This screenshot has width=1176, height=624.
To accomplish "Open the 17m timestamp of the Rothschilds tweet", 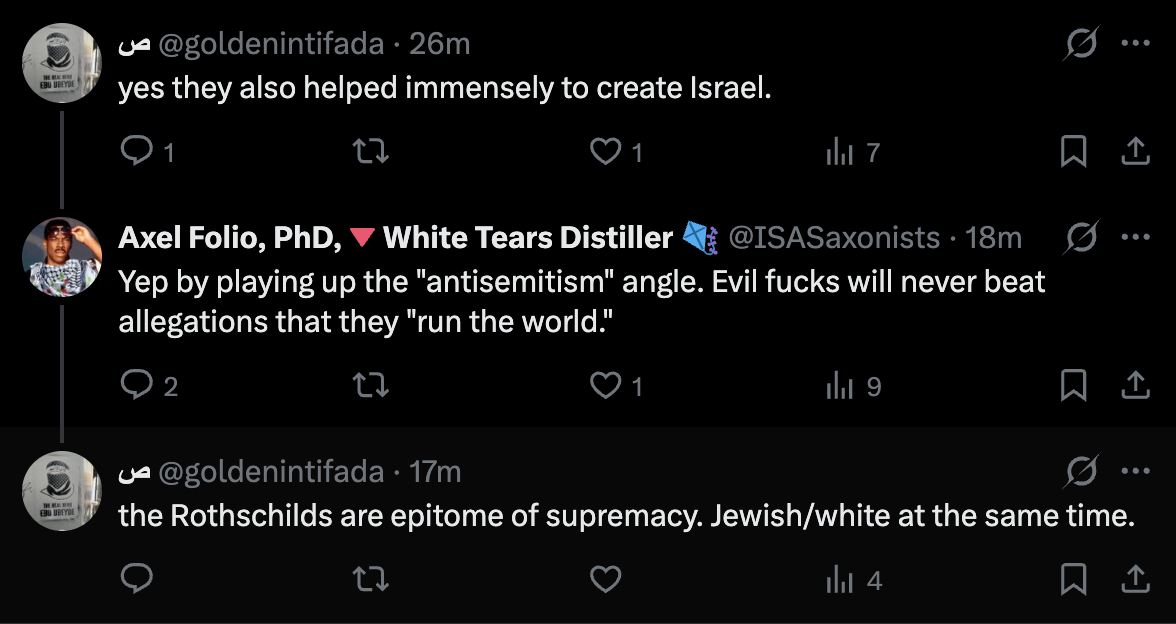I will pyautogui.click(x=435, y=470).
